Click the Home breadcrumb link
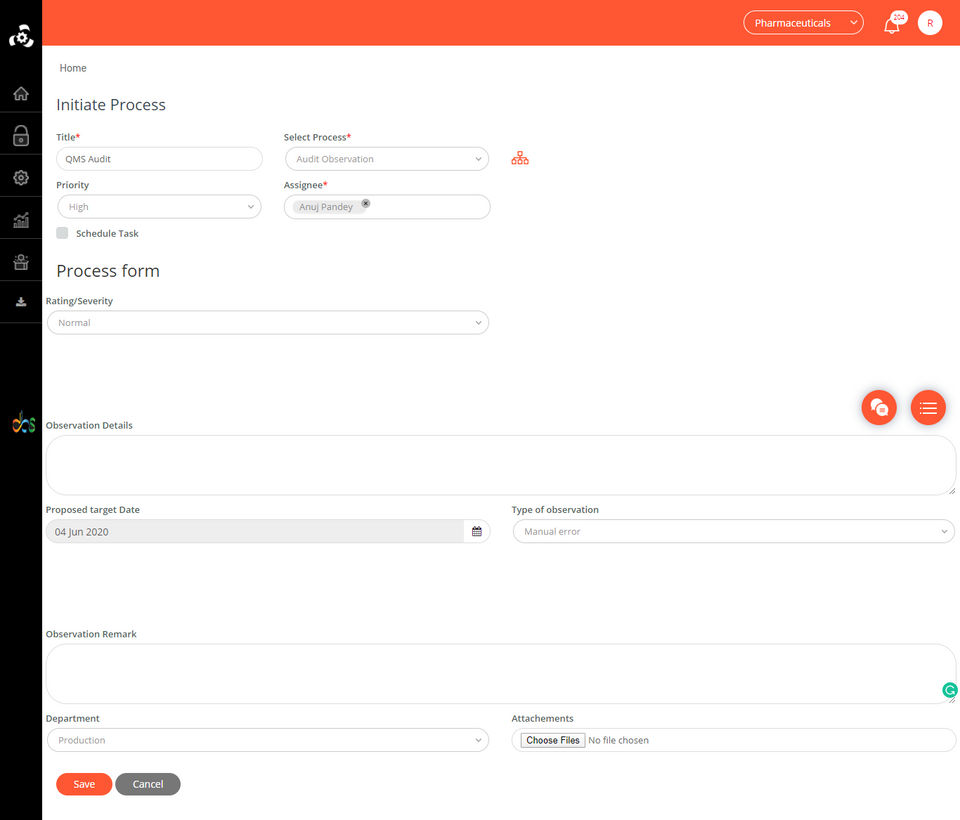960x820 pixels. coord(73,68)
